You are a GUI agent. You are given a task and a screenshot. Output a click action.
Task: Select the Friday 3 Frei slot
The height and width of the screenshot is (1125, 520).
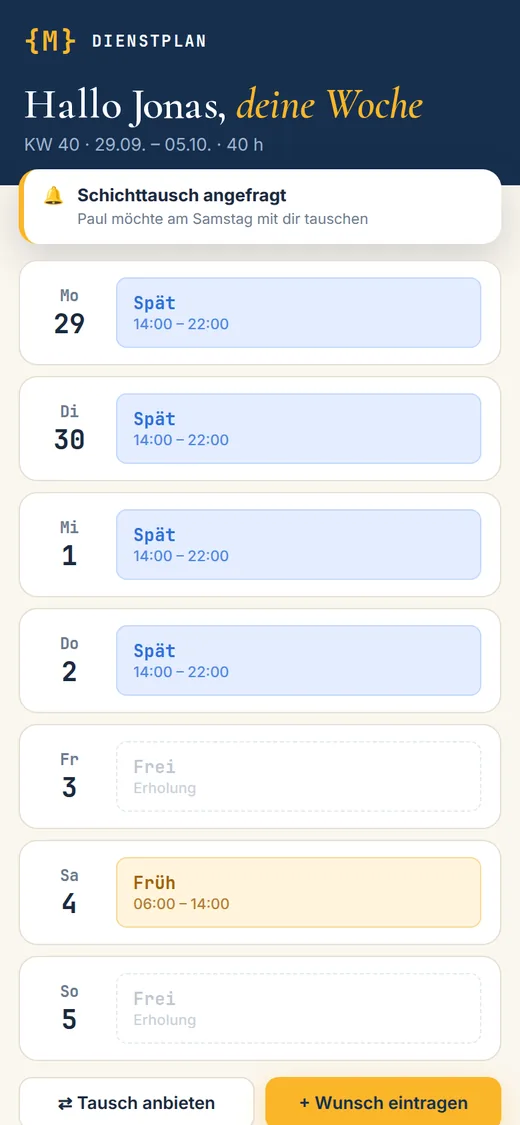(x=298, y=776)
